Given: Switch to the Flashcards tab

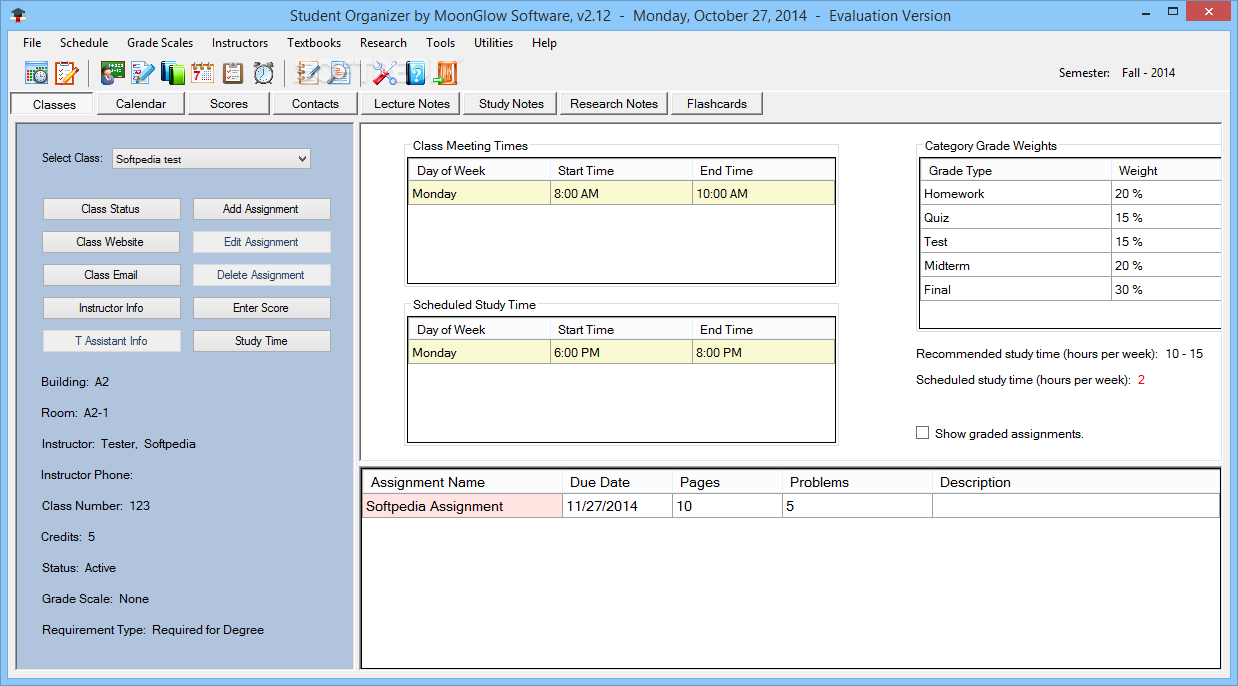Looking at the screenshot, I should pos(717,103).
